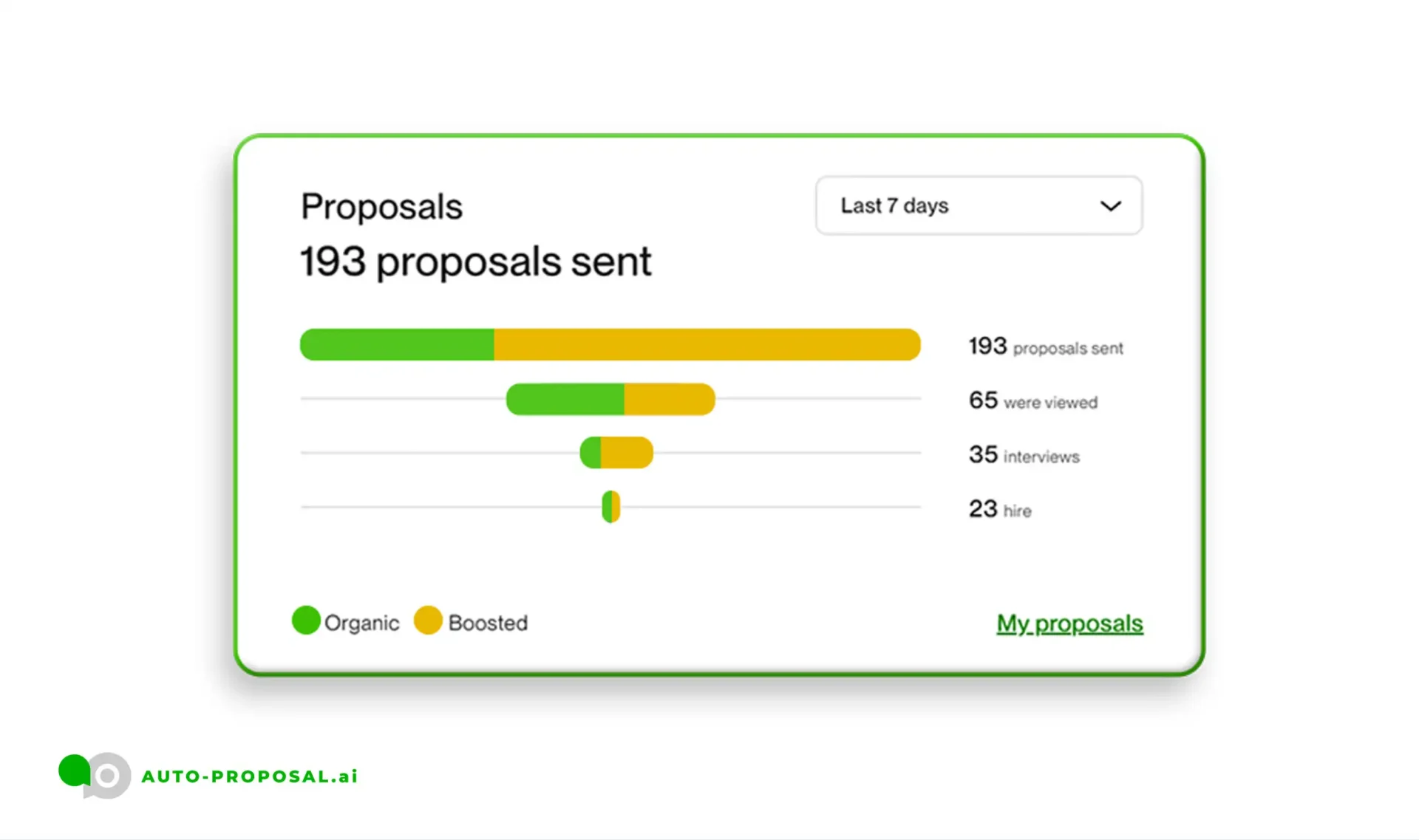This screenshot has width=1419, height=840.
Task: Click the 23 hire stat label
Action: click(999, 509)
